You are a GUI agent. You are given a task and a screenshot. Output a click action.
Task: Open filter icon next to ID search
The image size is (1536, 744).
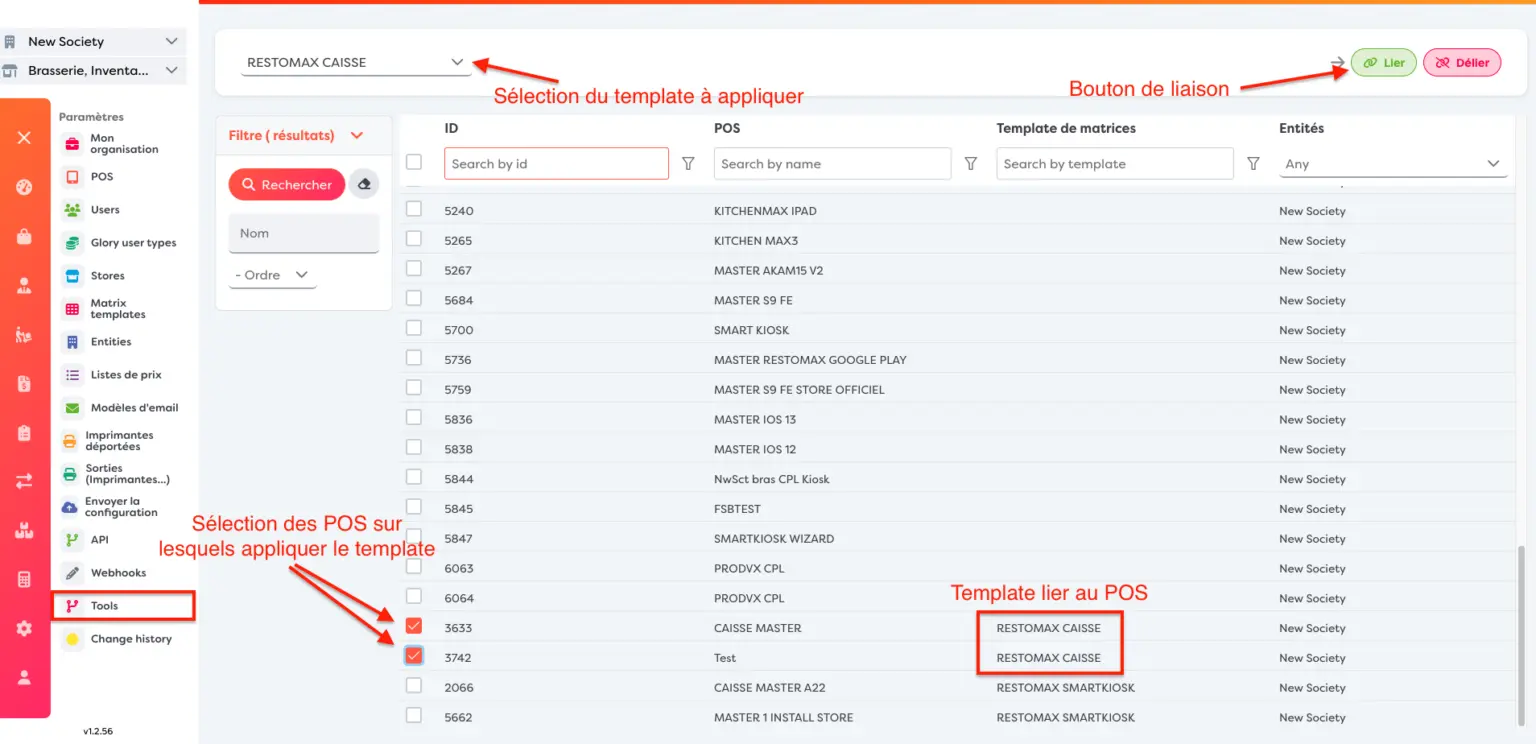click(x=688, y=164)
